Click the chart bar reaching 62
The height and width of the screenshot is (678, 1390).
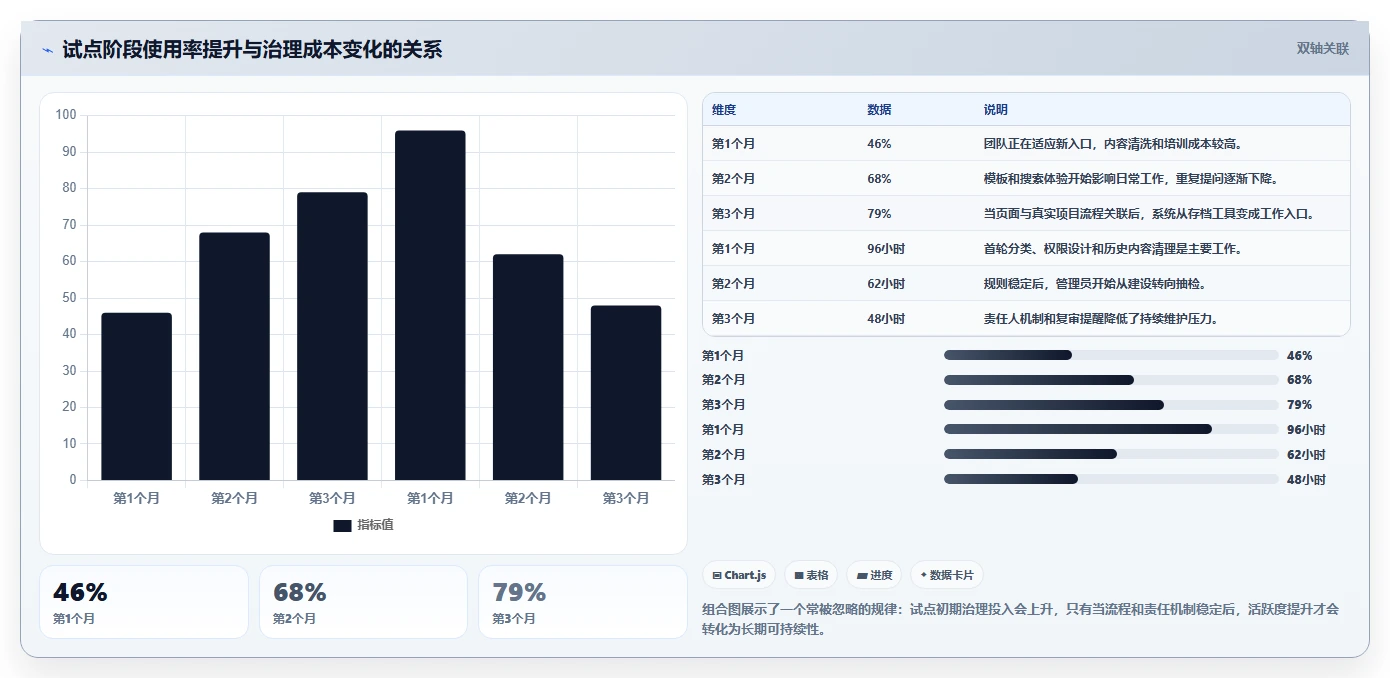pyautogui.click(x=528, y=368)
